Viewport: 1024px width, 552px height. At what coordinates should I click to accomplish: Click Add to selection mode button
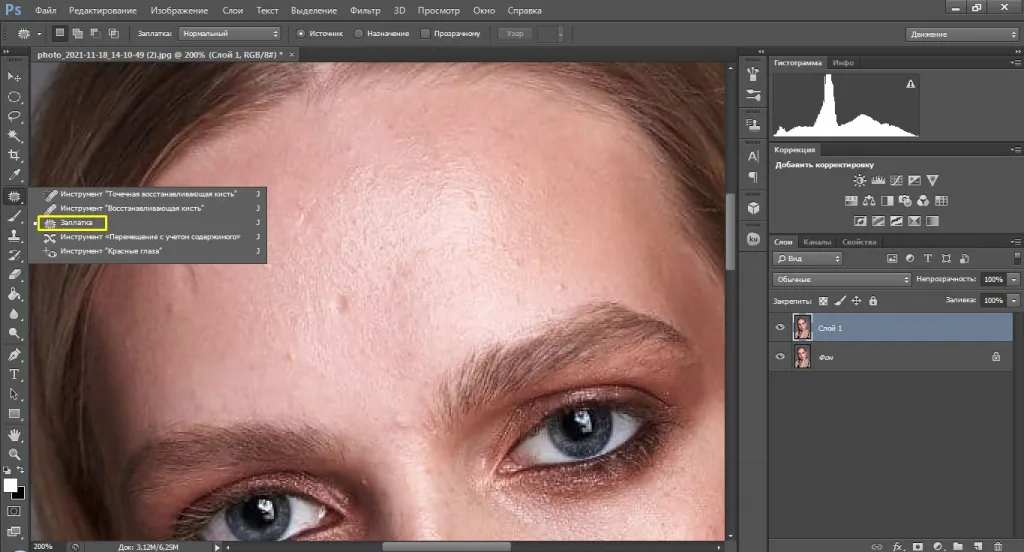click(x=78, y=33)
